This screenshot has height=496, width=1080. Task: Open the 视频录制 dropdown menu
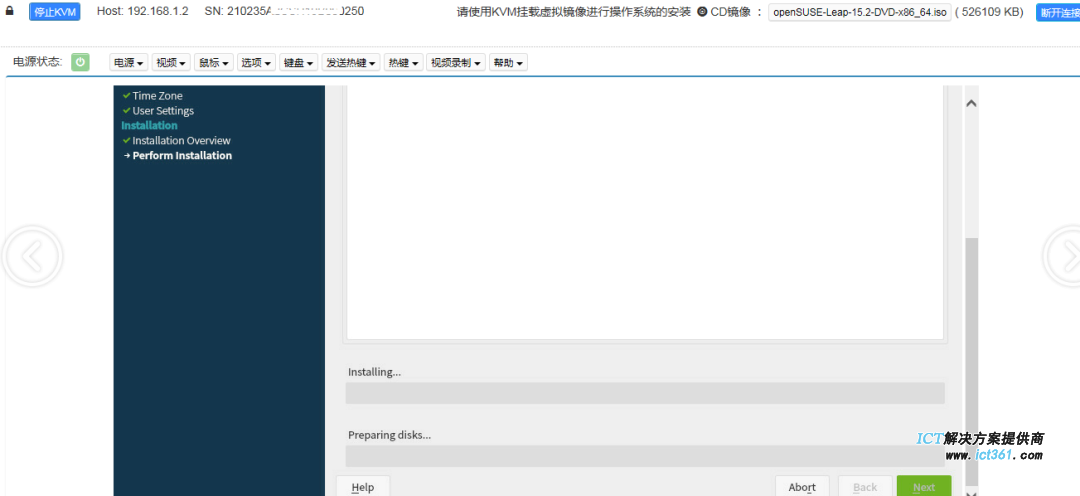click(x=456, y=63)
